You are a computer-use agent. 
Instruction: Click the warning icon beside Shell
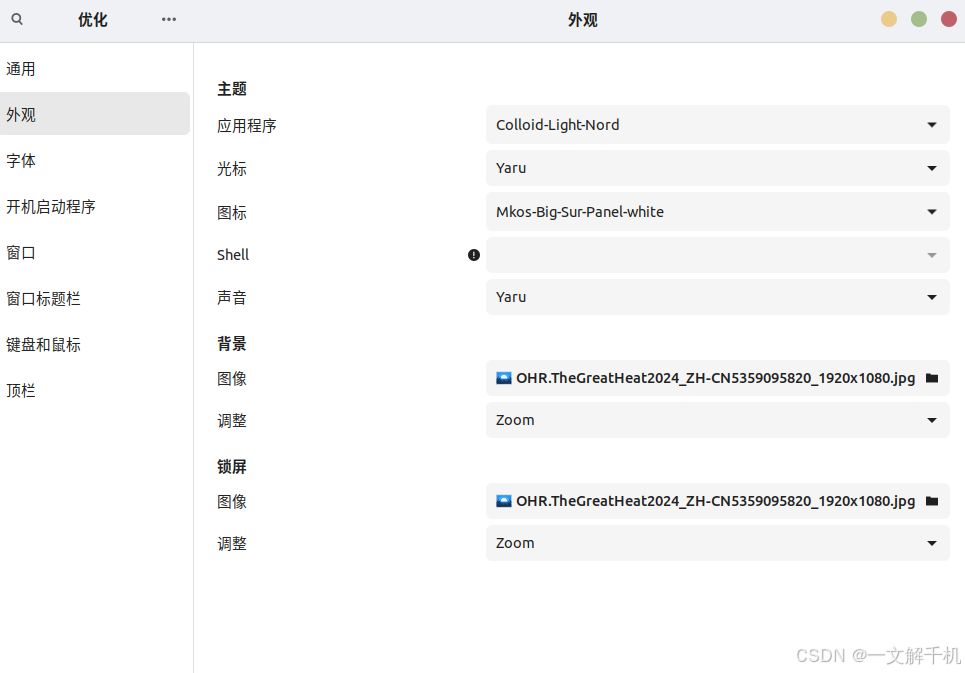point(474,255)
